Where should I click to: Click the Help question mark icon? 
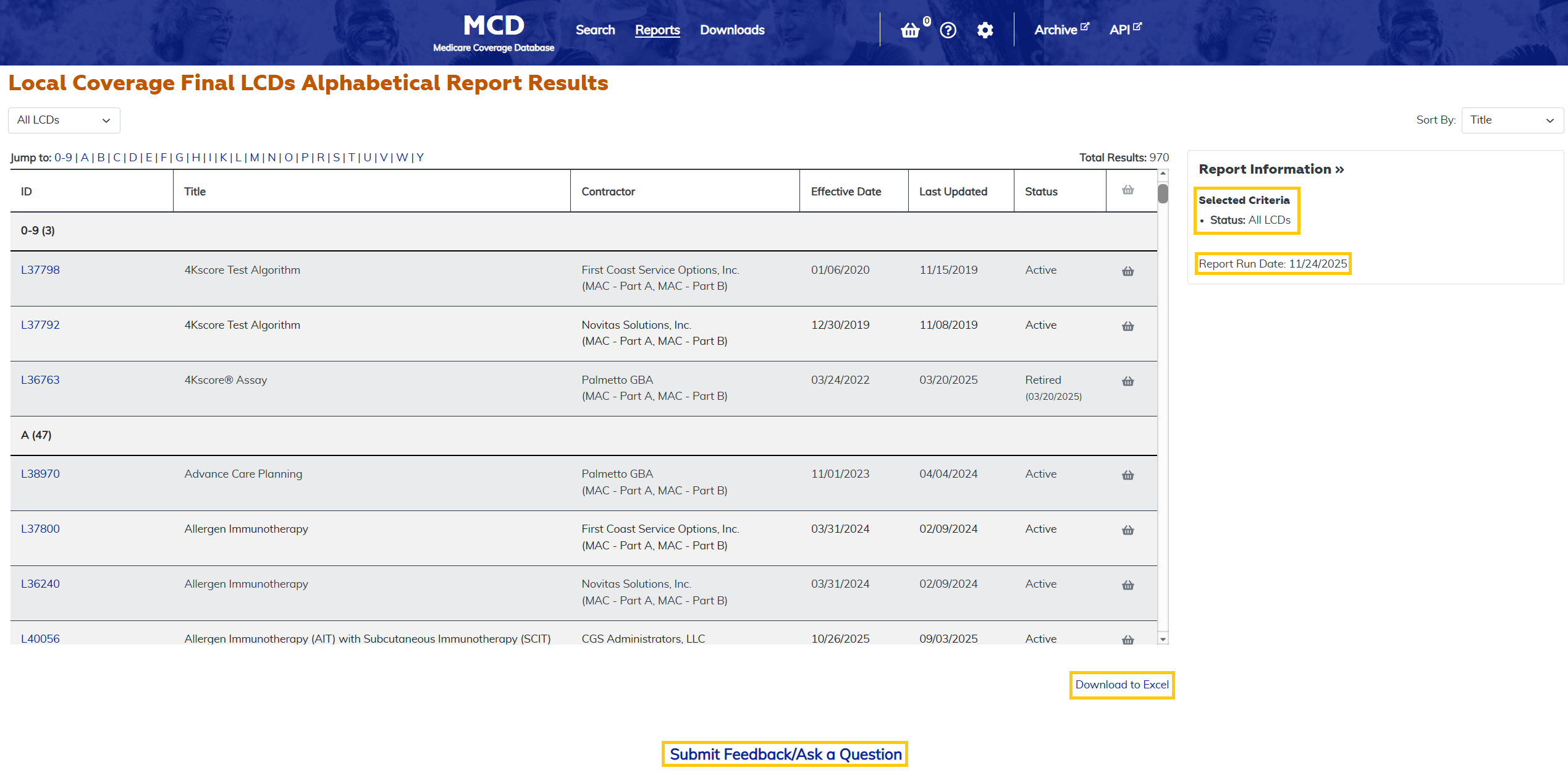tap(948, 30)
